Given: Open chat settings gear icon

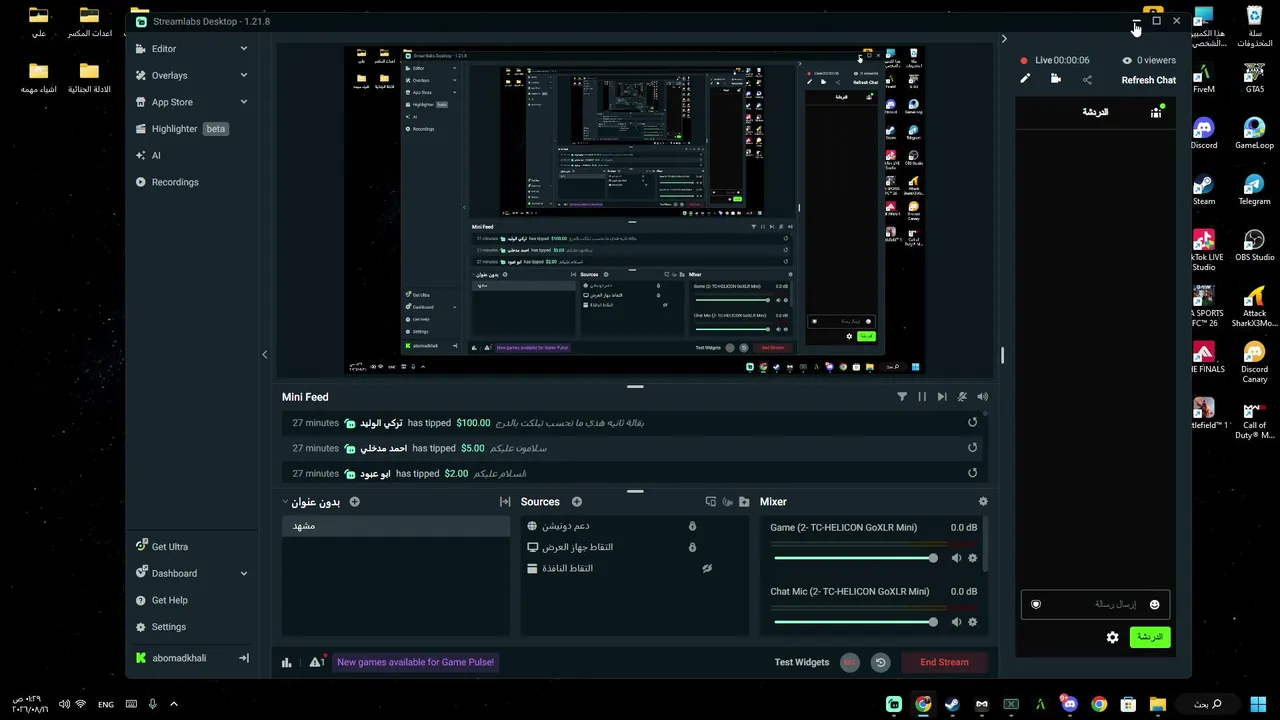Looking at the screenshot, I should point(1112,637).
